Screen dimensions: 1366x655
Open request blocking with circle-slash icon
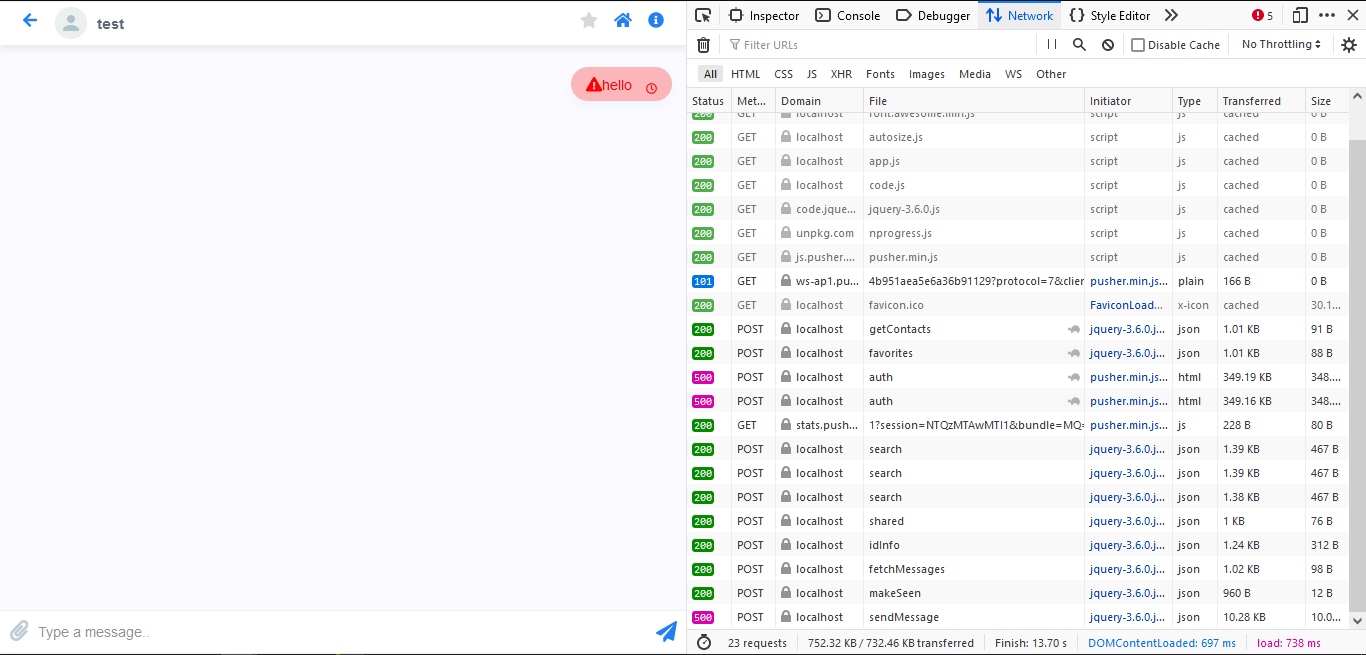(x=1105, y=44)
